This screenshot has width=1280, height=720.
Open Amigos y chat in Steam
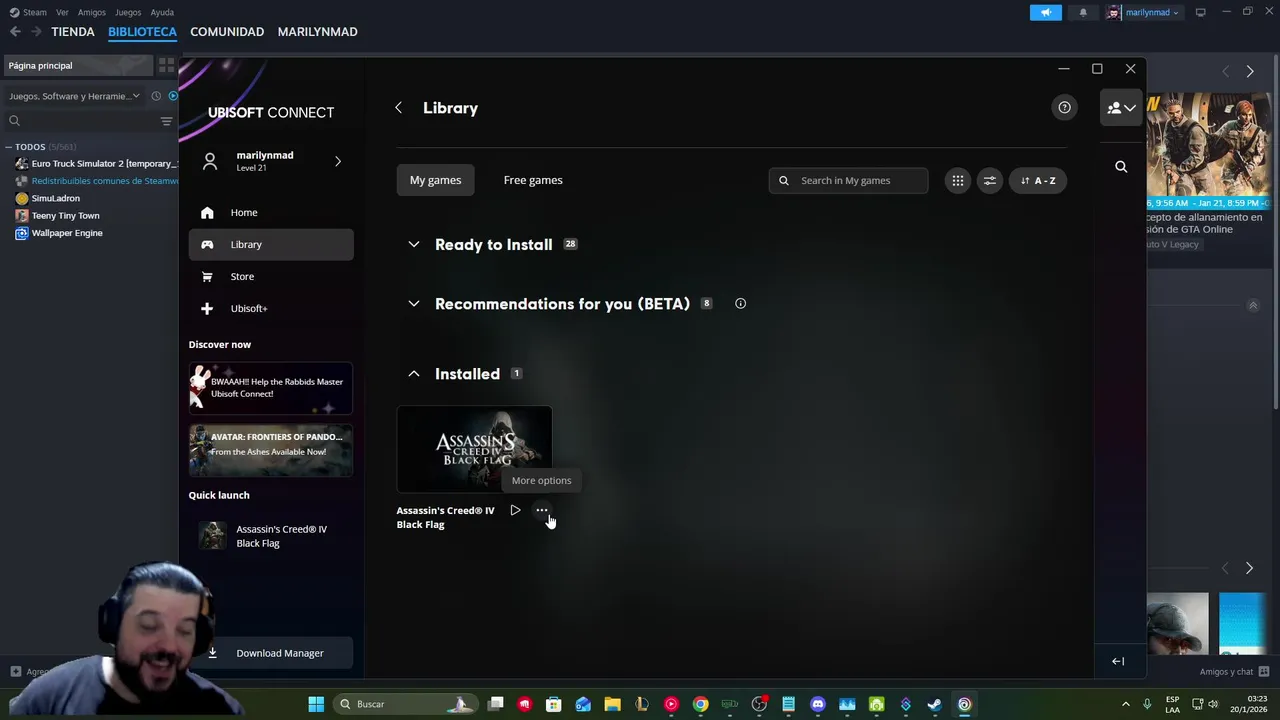point(1235,672)
